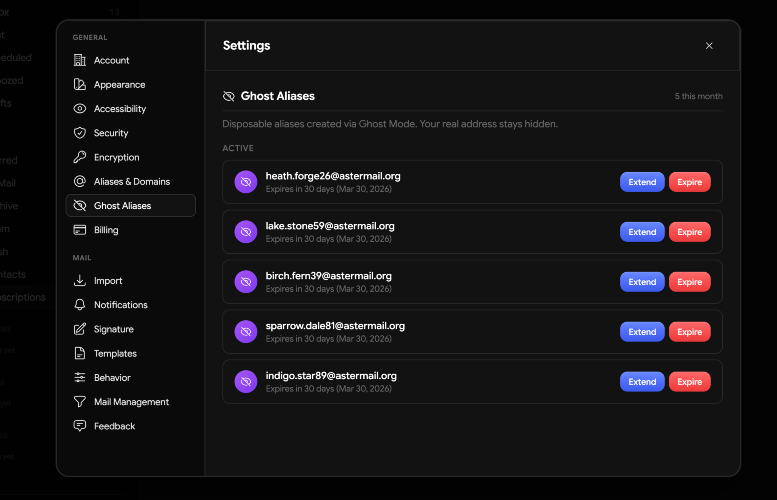Select the Notifications bell icon
Viewport: 777px width, 500px height.
pos(80,305)
